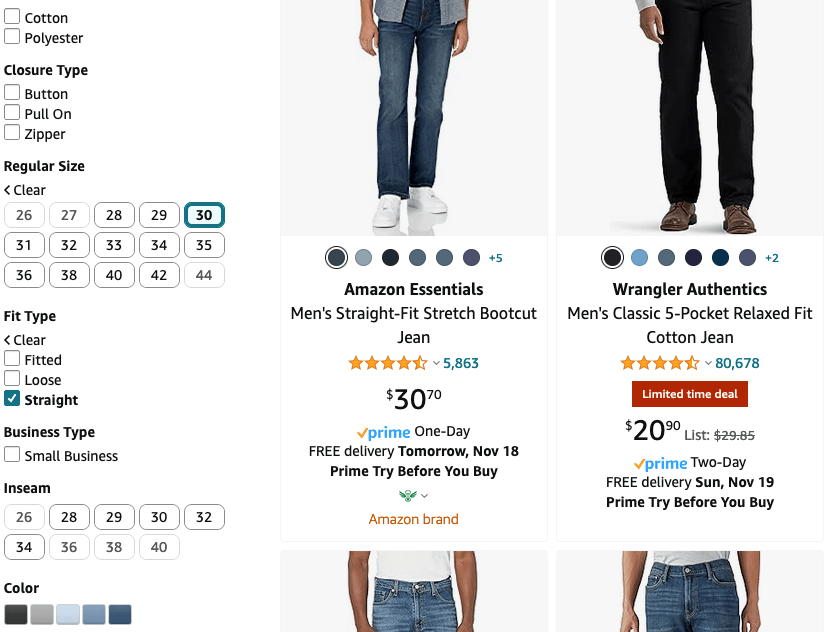The image size is (827, 632).
Task: Tick the Small Business checkbox
Action: [12, 455]
